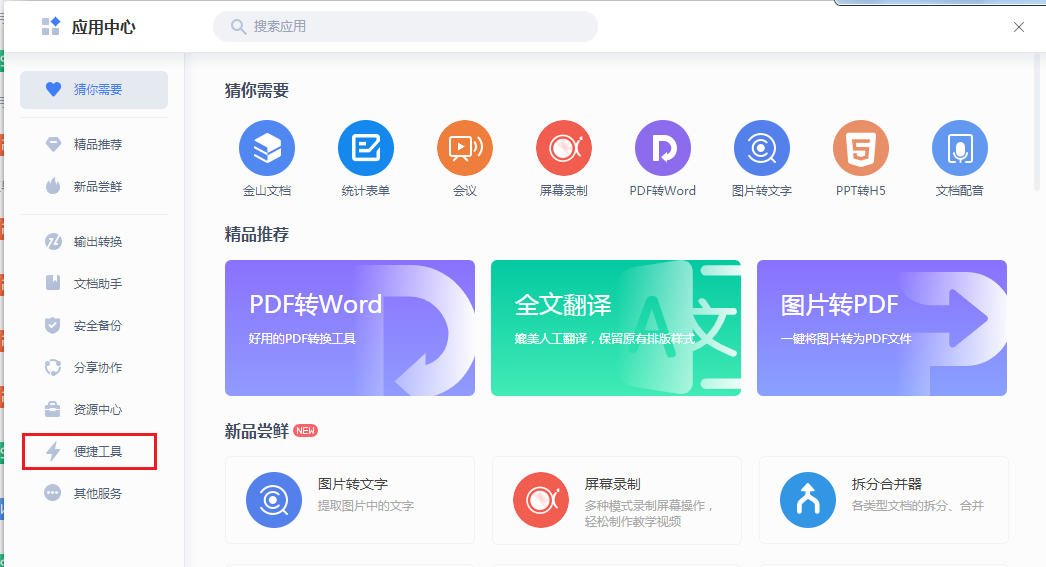Open the 会议 meeting icon
Screen dimensions: 1046x567
(x=465, y=148)
